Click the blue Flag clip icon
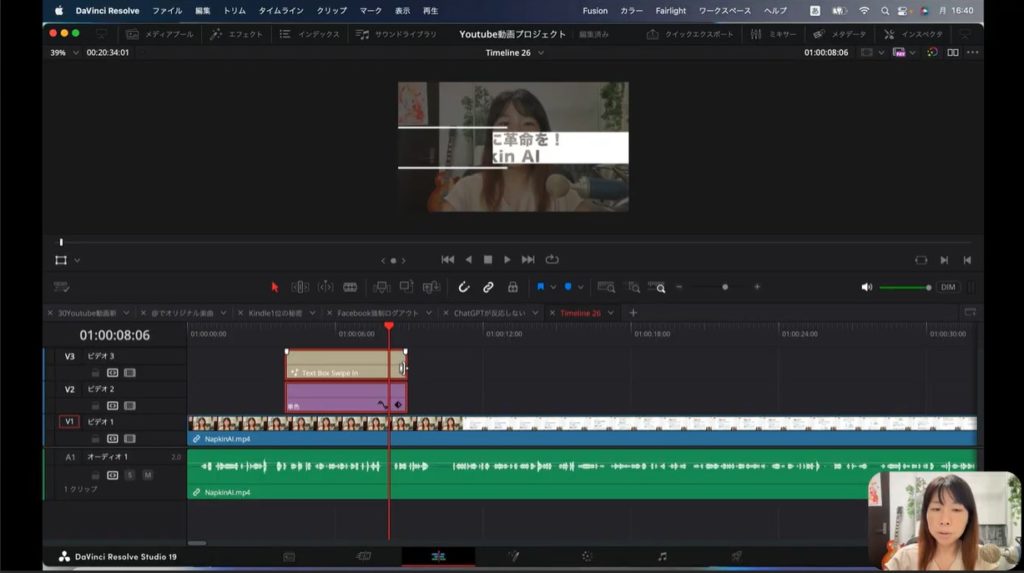Image resolution: width=1024 pixels, height=573 pixels. pyautogui.click(x=541, y=287)
